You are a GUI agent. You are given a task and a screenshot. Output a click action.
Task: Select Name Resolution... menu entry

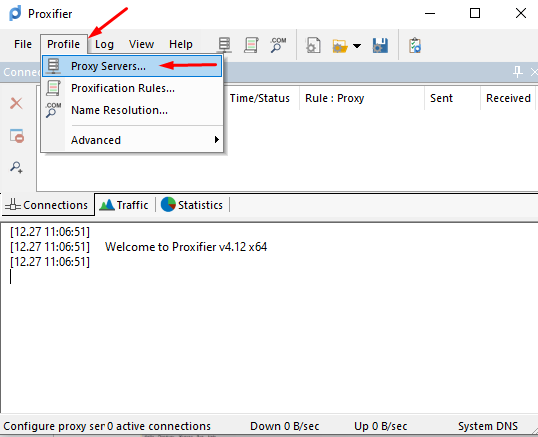pos(132,110)
